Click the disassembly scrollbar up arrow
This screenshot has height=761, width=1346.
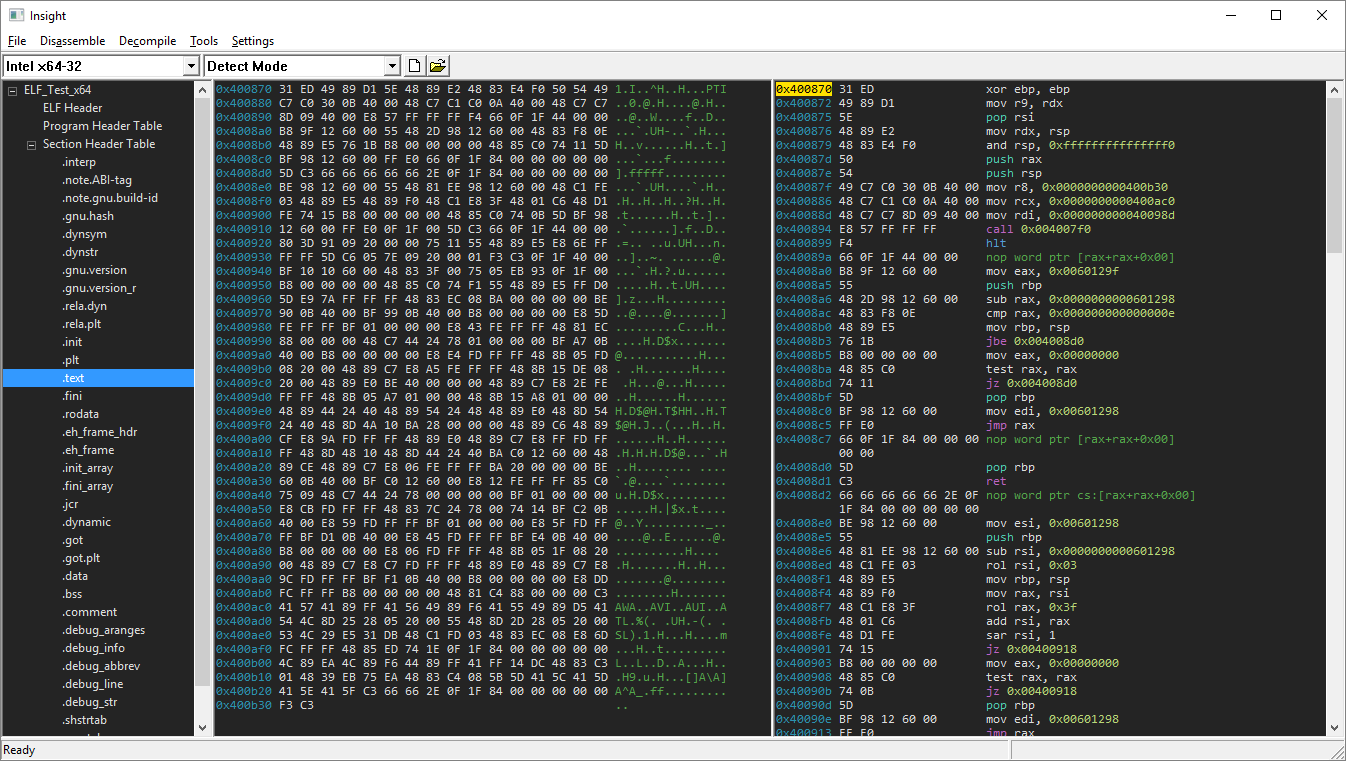tap(1333, 89)
